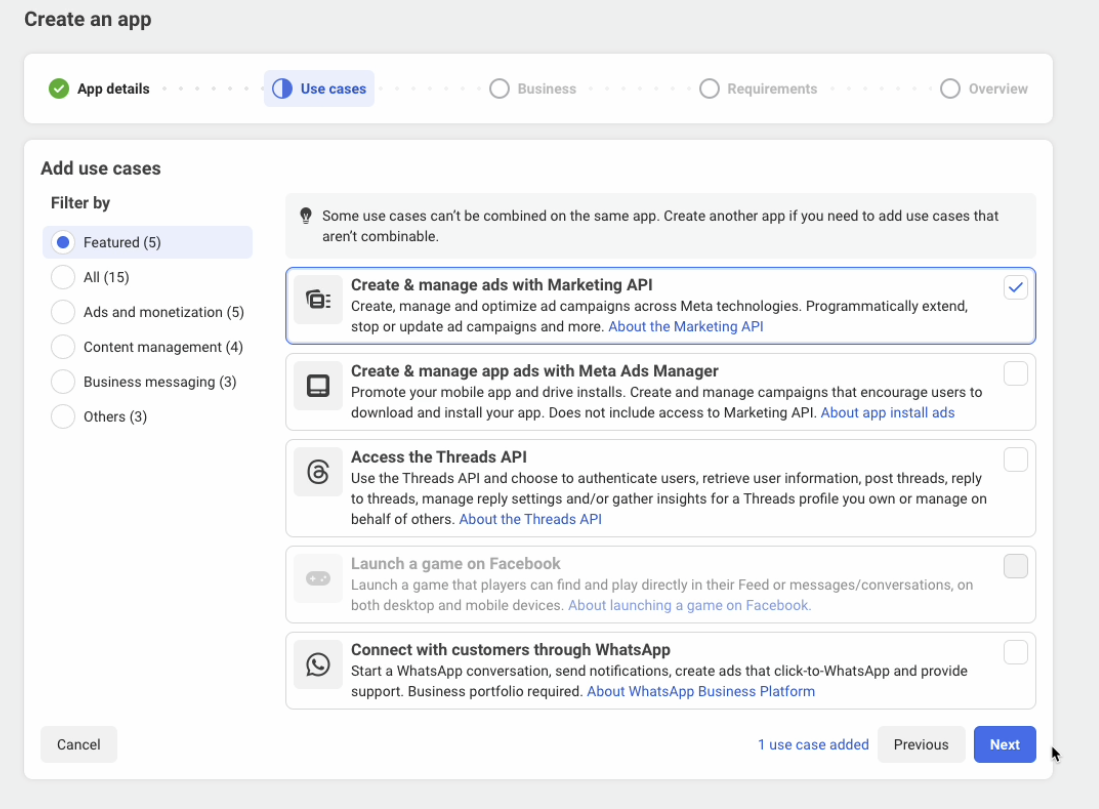Screen dimensions: 1099x809
Task: Click the Requirements step circle icon
Action: (709, 89)
